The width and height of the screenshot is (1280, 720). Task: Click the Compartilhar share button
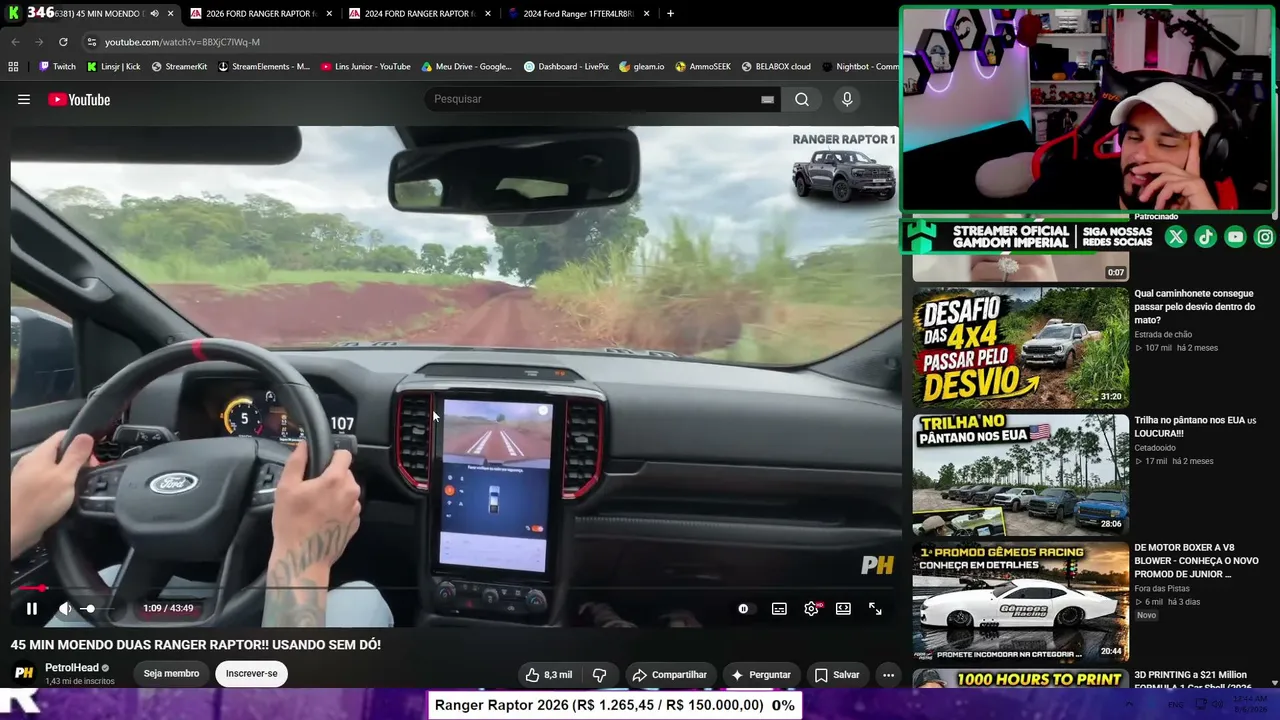[x=669, y=675]
